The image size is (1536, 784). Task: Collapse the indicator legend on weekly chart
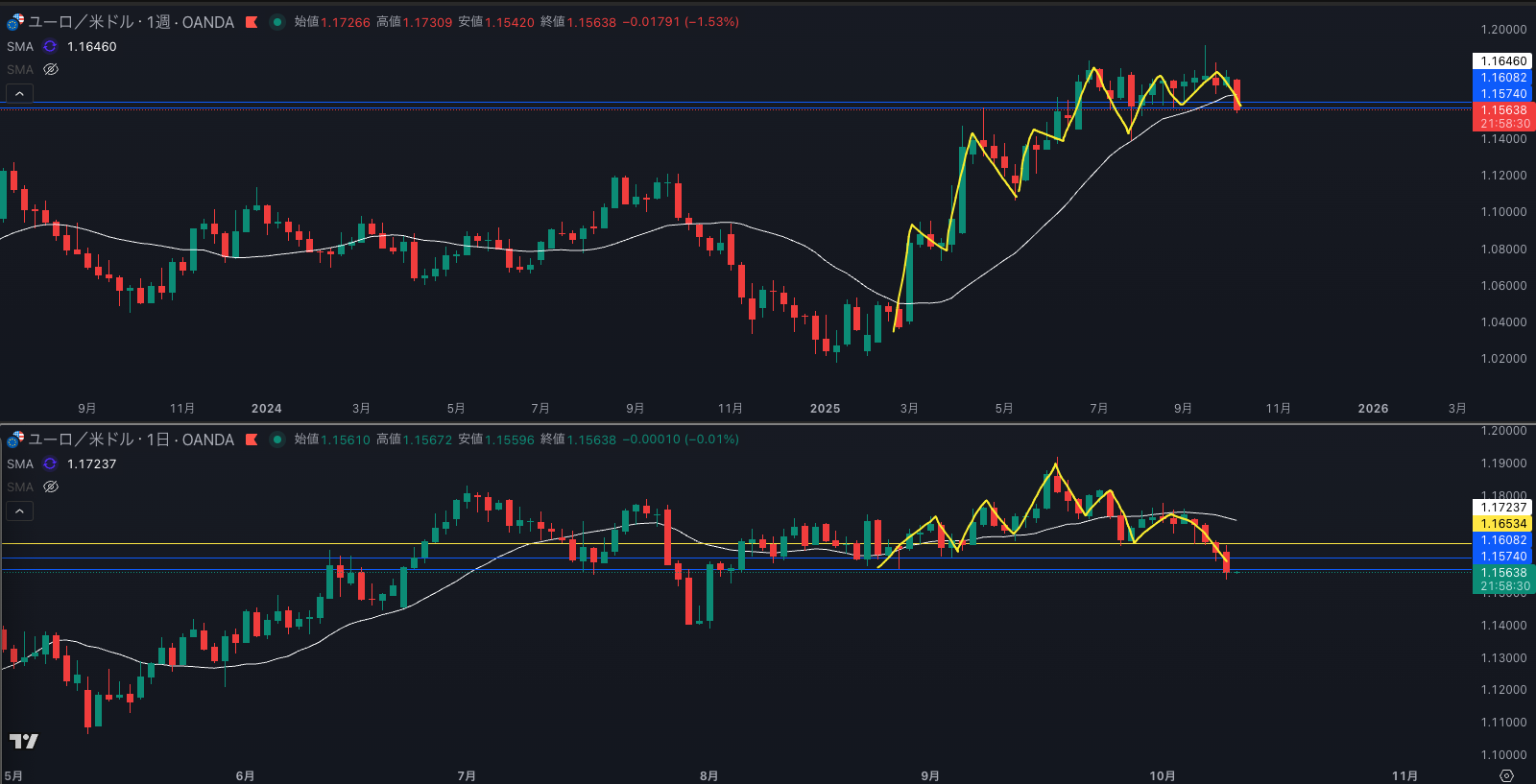[x=19, y=93]
